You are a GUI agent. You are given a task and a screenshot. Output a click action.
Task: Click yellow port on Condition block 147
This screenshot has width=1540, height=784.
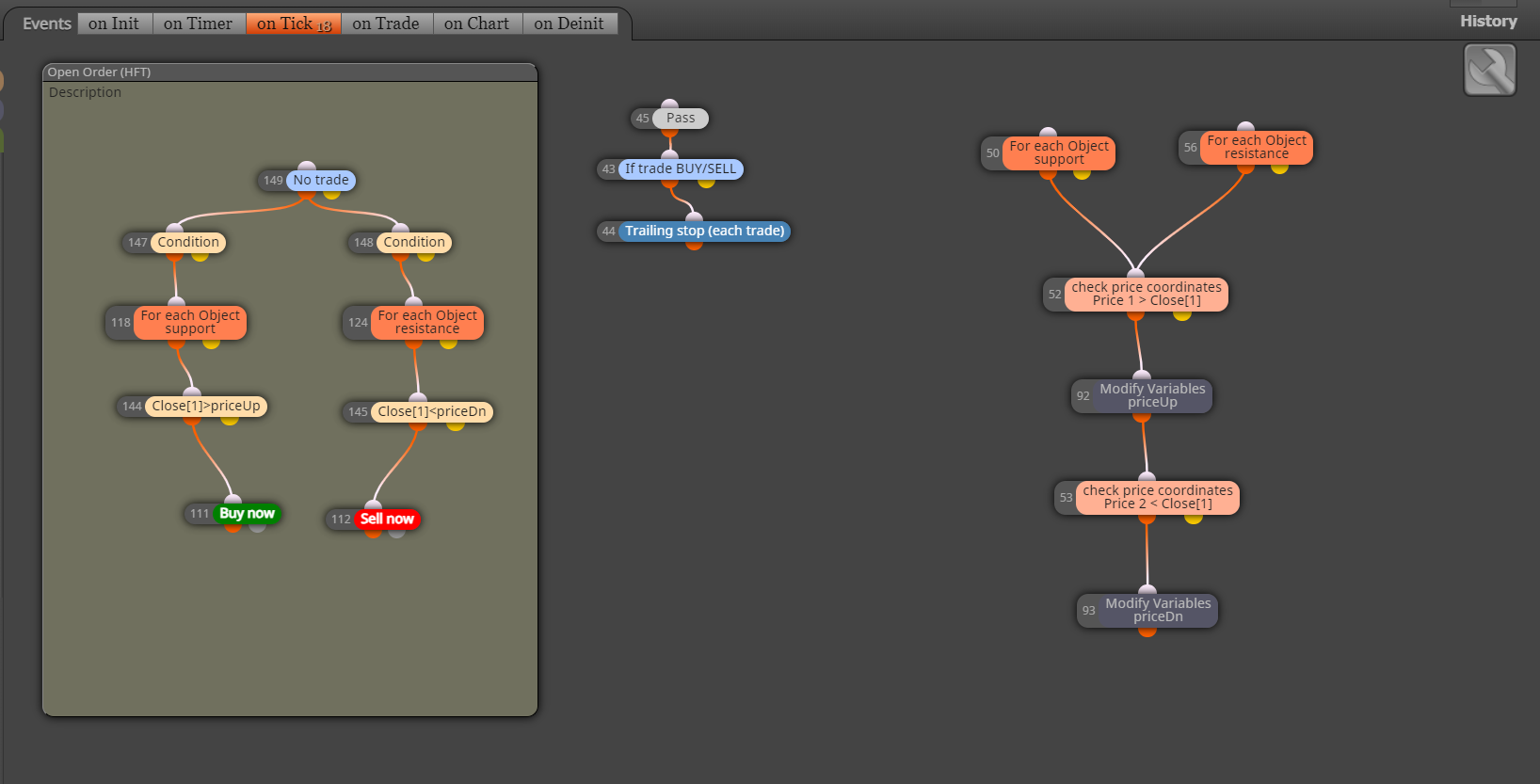click(x=200, y=255)
